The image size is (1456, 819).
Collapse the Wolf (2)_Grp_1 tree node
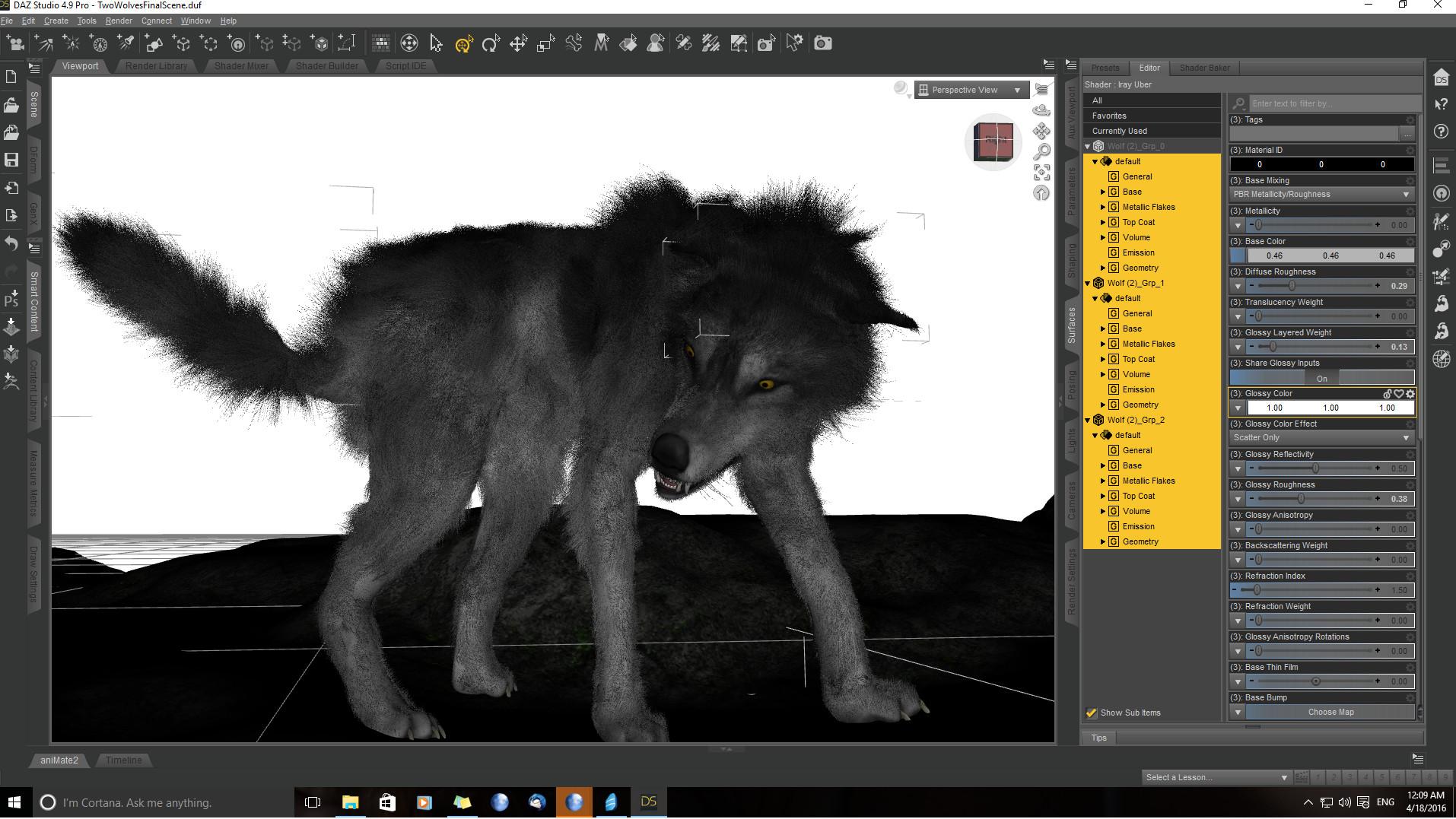(x=1088, y=283)
